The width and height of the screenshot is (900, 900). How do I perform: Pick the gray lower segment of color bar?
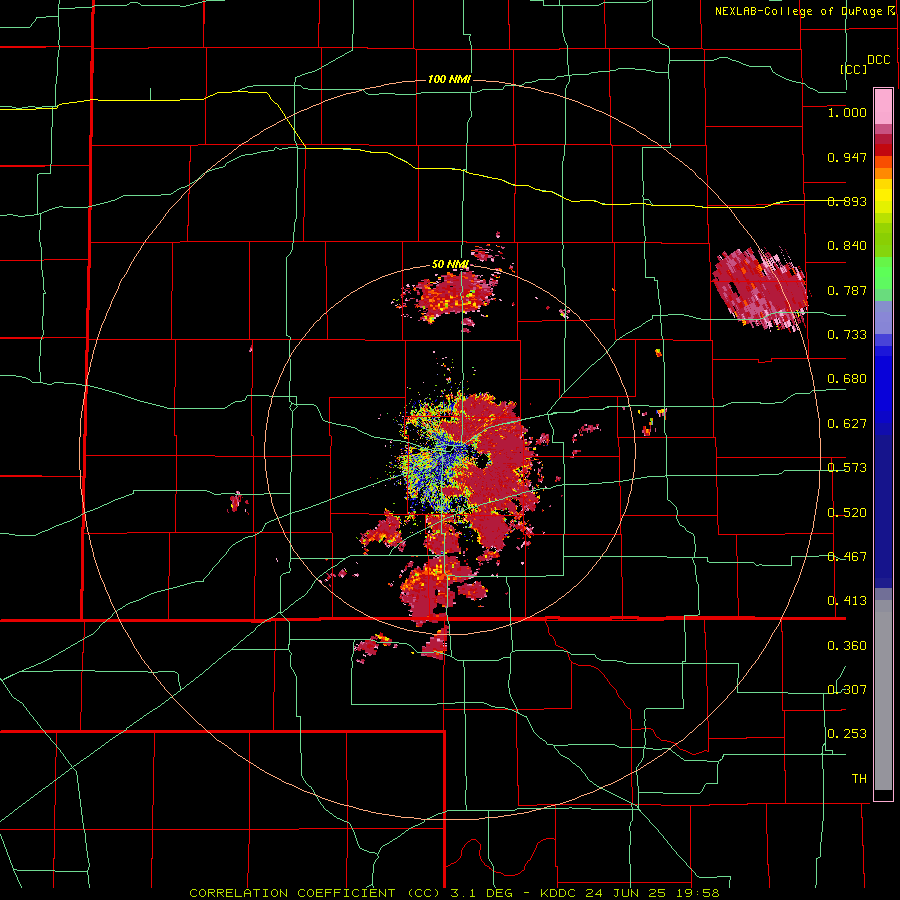point(883,695)
